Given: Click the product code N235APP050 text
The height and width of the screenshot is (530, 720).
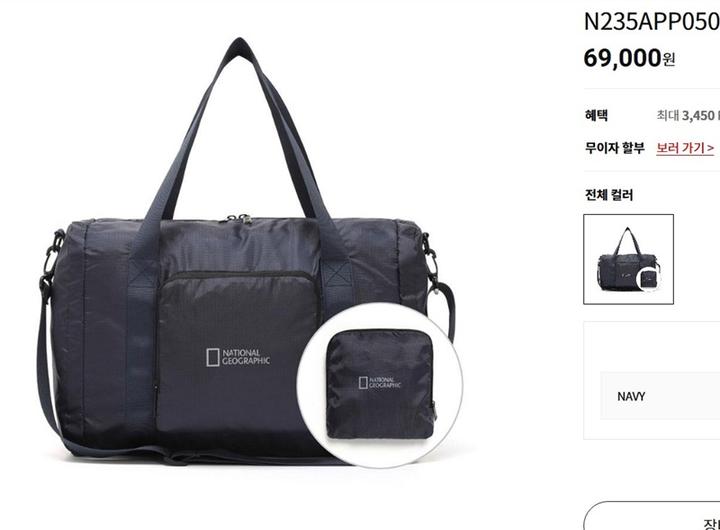Looking at the screenshot, I should tap(652, 21).
